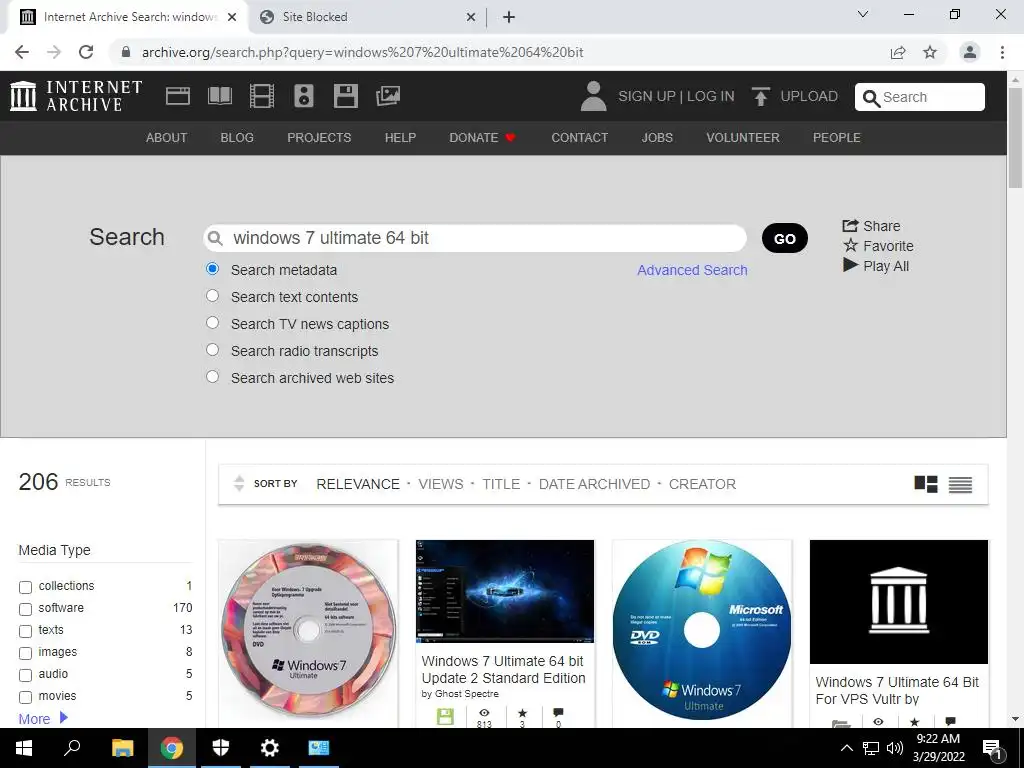Open the Internet Archive home logo
Screen dimensions: 1024x768
point(76,96)
